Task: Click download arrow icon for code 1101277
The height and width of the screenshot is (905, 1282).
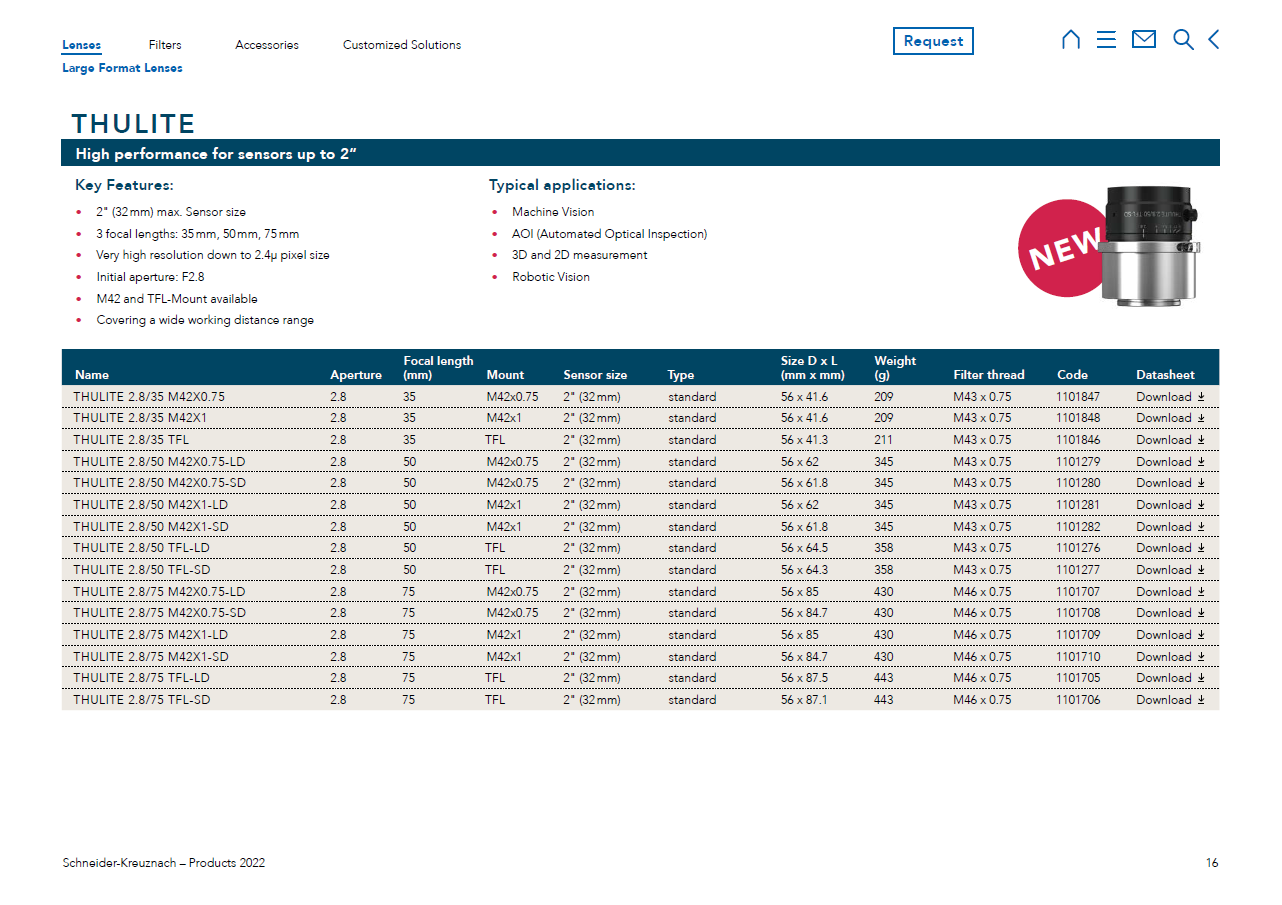Action: [x=1201, y=570]
